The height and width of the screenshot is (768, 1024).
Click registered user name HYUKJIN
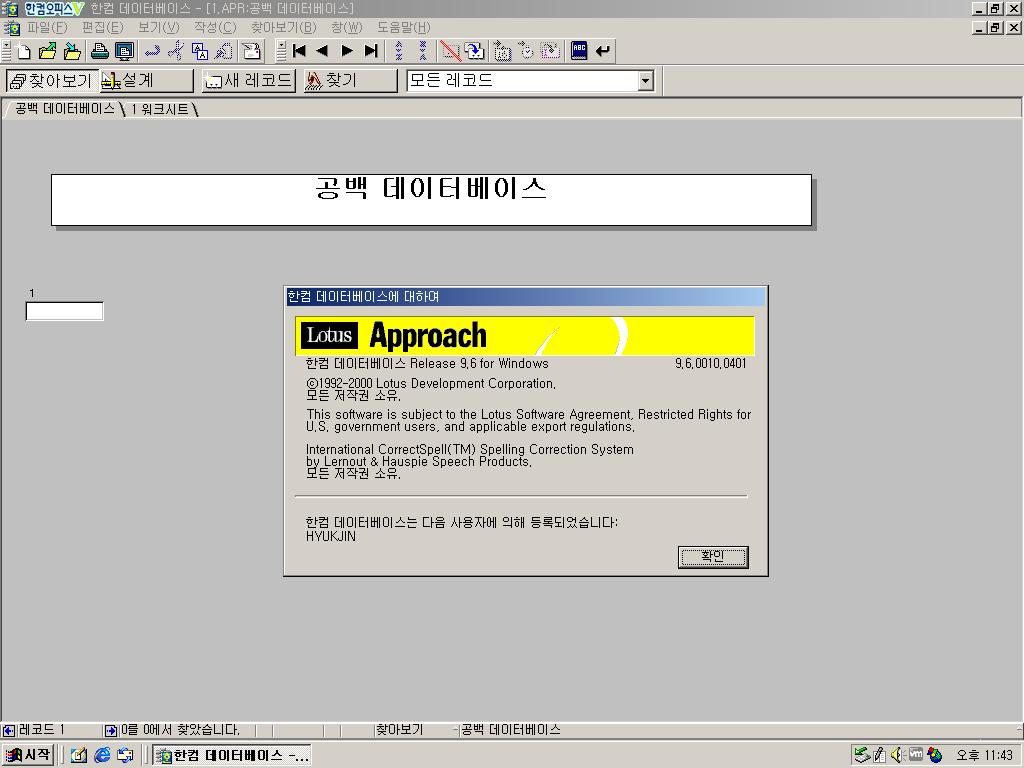(331, 536)
